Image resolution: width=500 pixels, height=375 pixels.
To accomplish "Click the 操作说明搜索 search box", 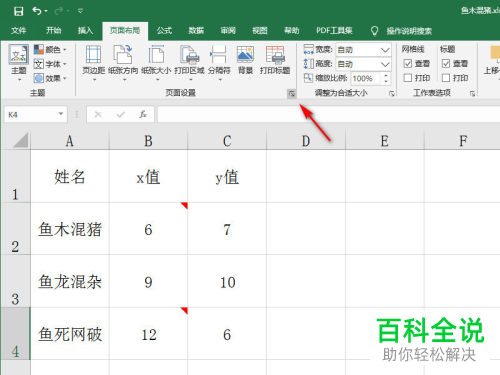I will 409,31.
